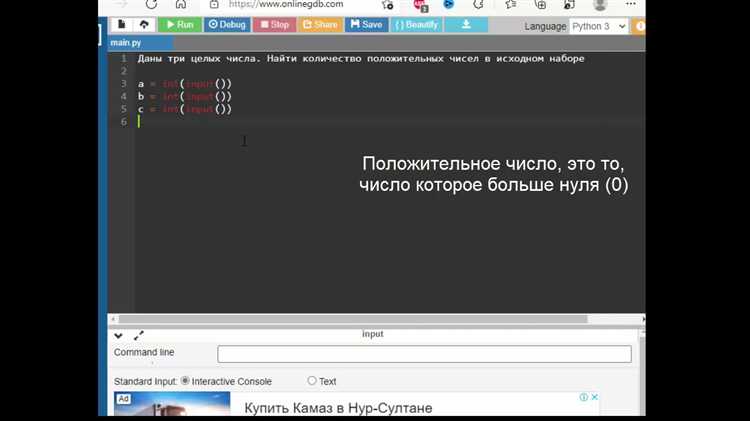
Task: Click the 'Language' label
Action: tap(545, 26)
